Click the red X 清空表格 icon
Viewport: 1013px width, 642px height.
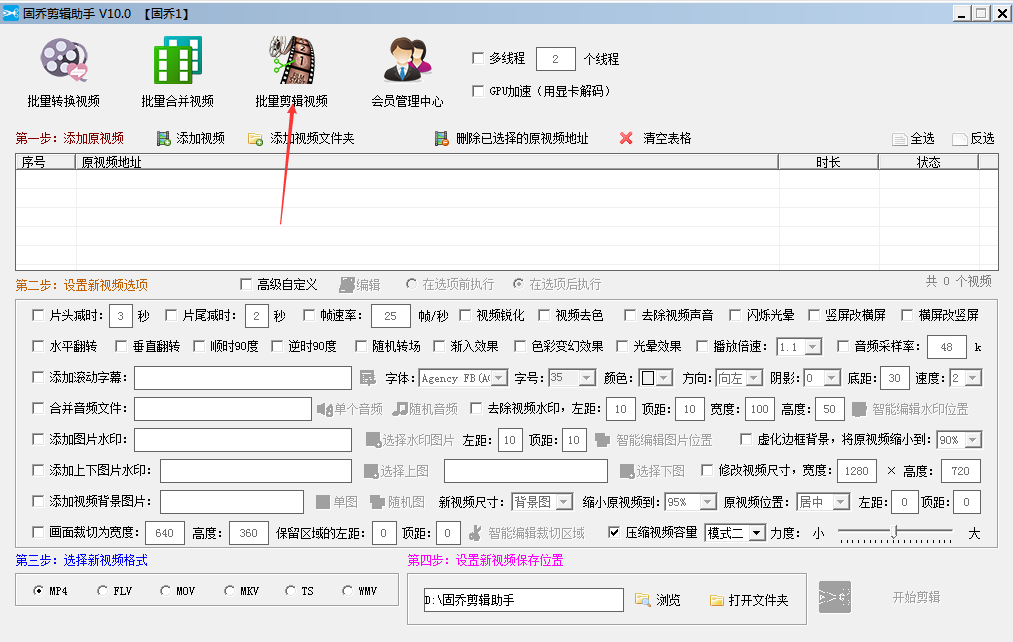tap(625, 138)
